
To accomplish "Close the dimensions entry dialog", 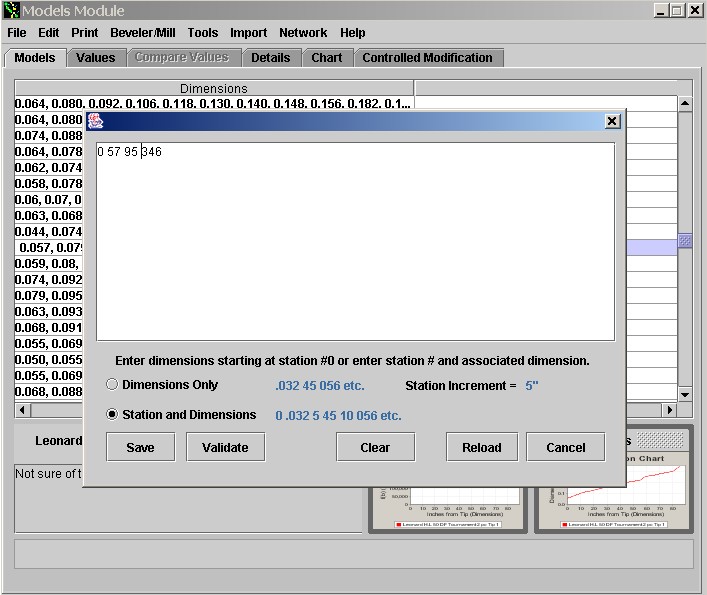I will pos(612,121).
